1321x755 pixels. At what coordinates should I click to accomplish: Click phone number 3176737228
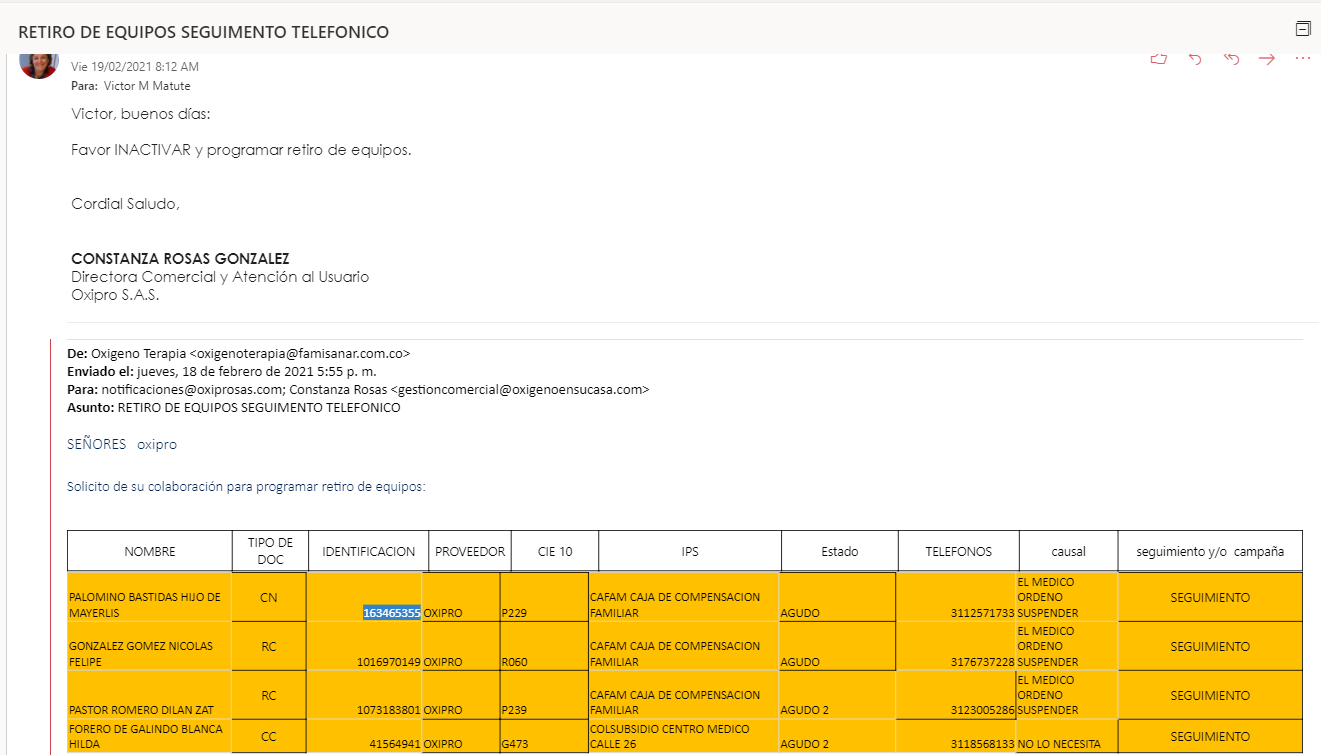point(982,662)
